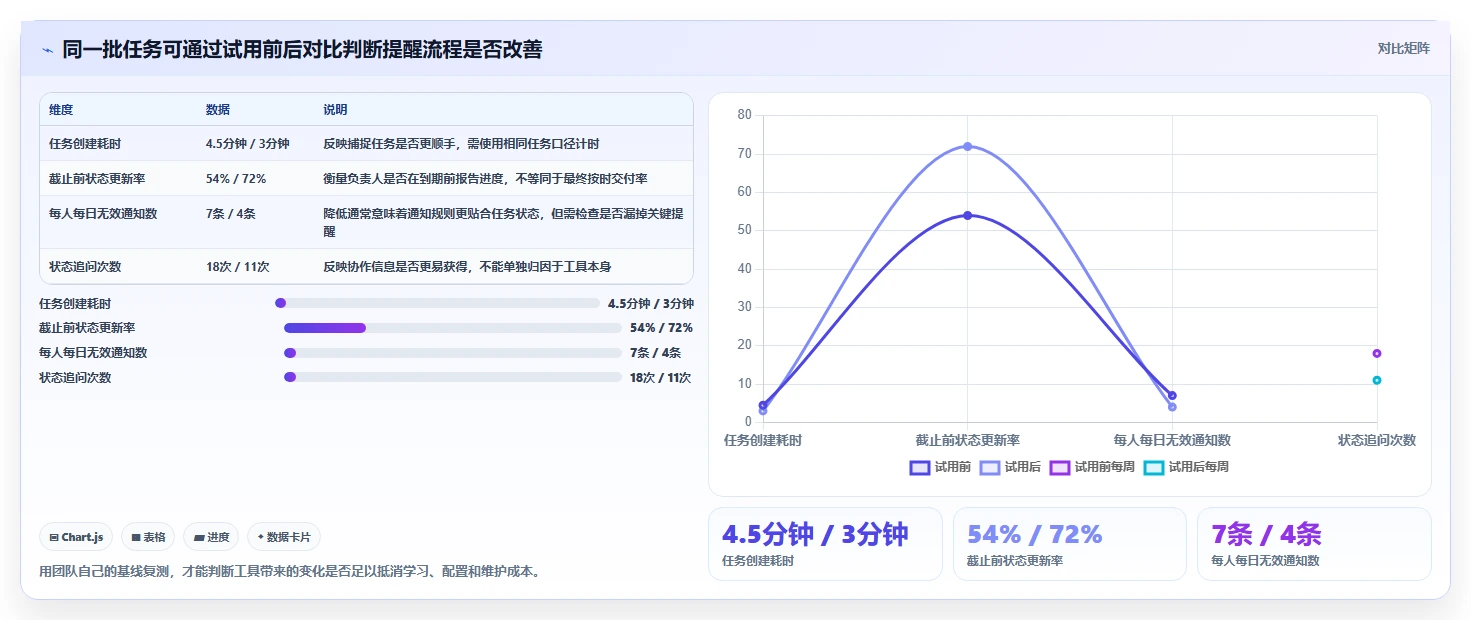
Task: Open the 7条 / 4条 stat card
Action: tap(1314, 544)
